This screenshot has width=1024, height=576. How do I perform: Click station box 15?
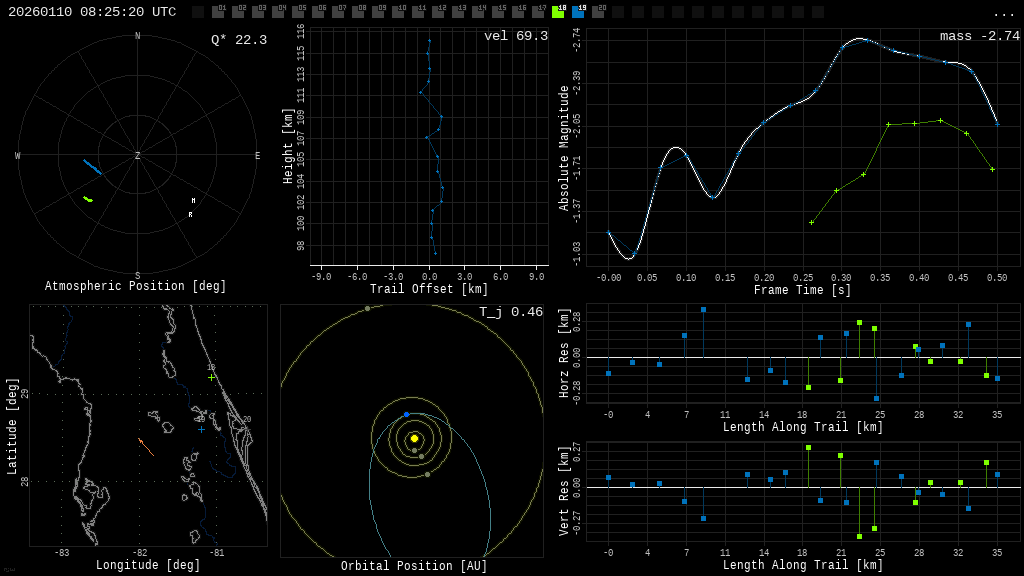(x=498, y=12)
